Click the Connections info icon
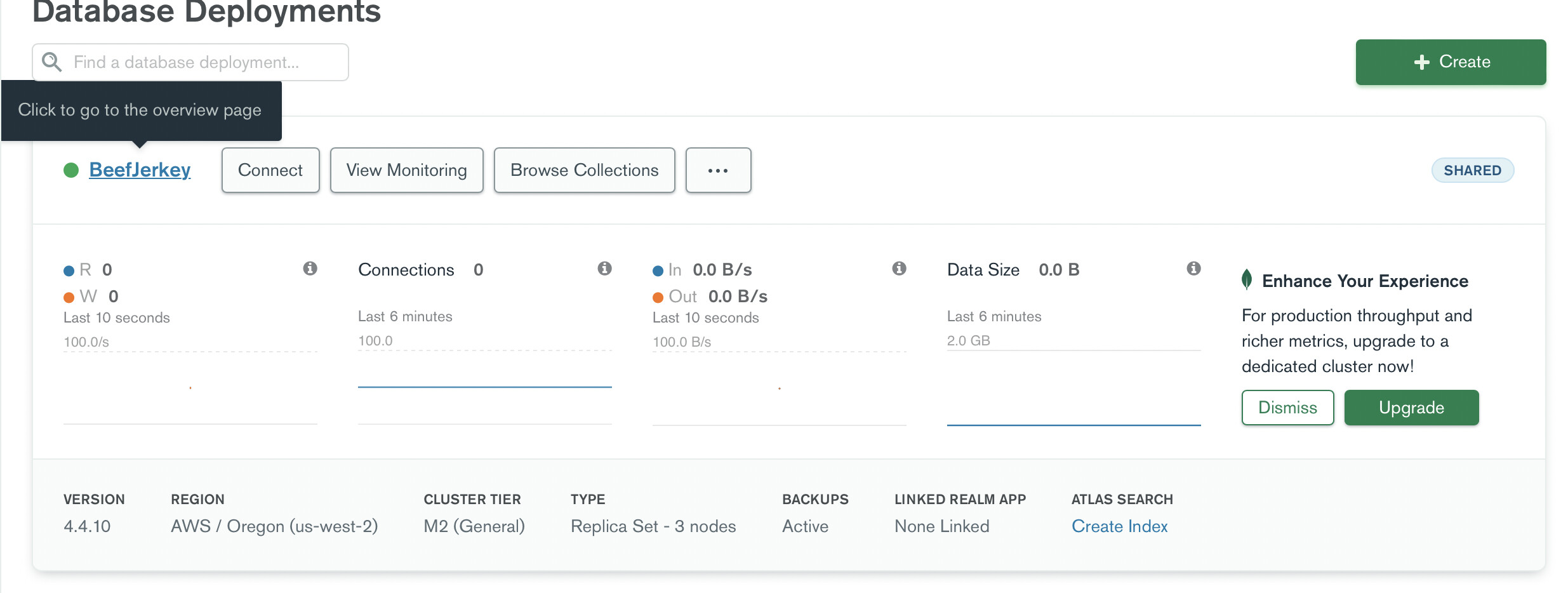 click(x=604, y=269)
